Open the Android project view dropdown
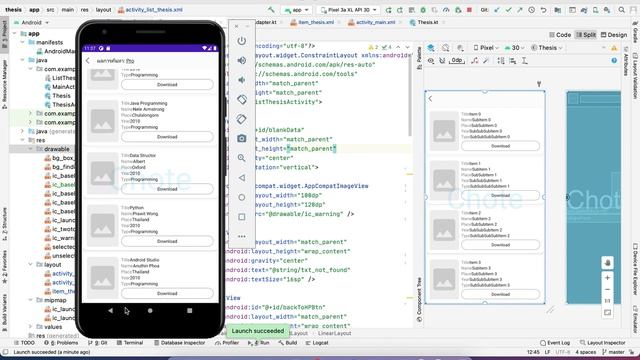 [x=31, y=22]
